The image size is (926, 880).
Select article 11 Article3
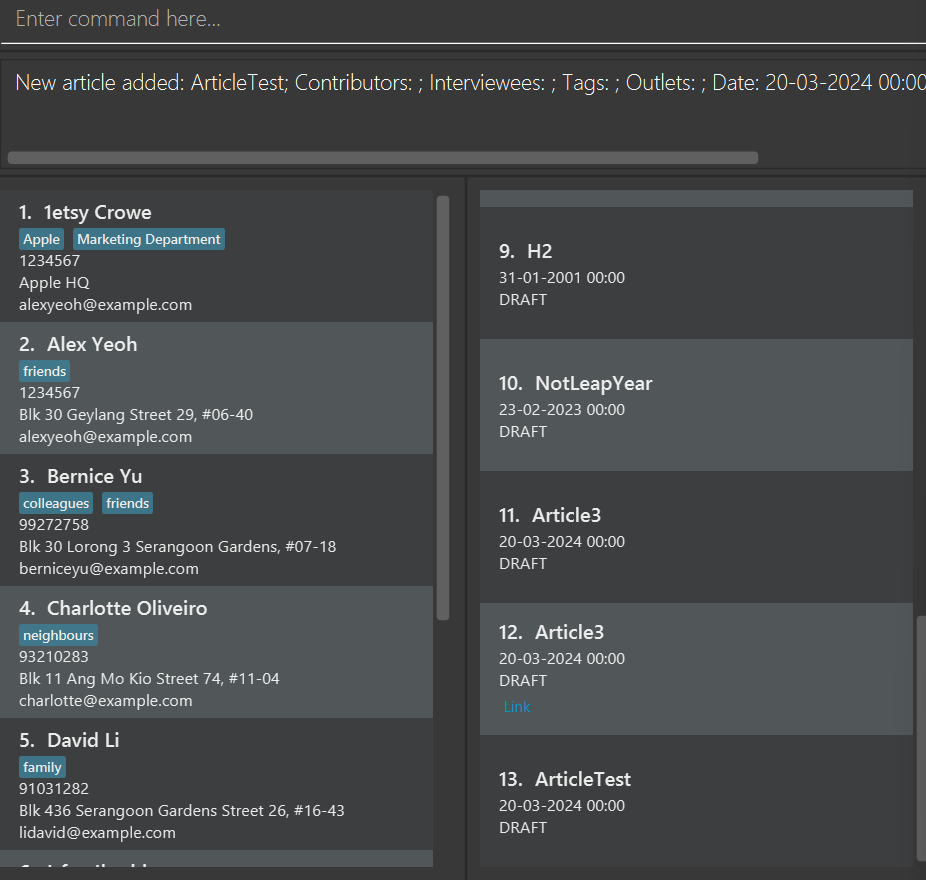tap(696, 537)
